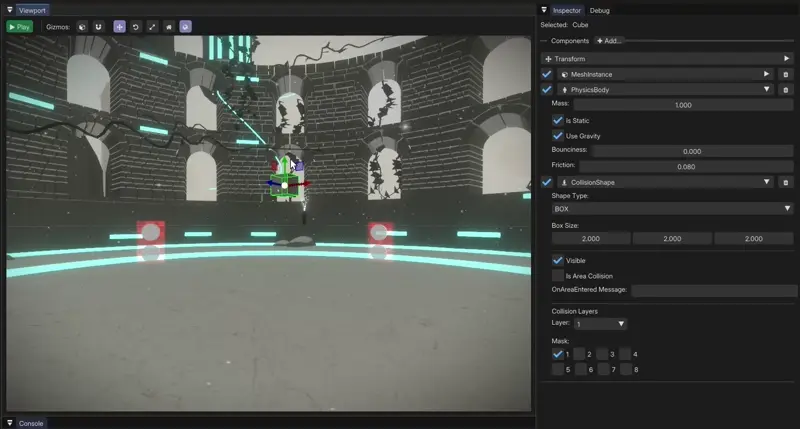The image size is (800, 429).
Task: Expand the Transform component arrow
Action: point(786,59)
